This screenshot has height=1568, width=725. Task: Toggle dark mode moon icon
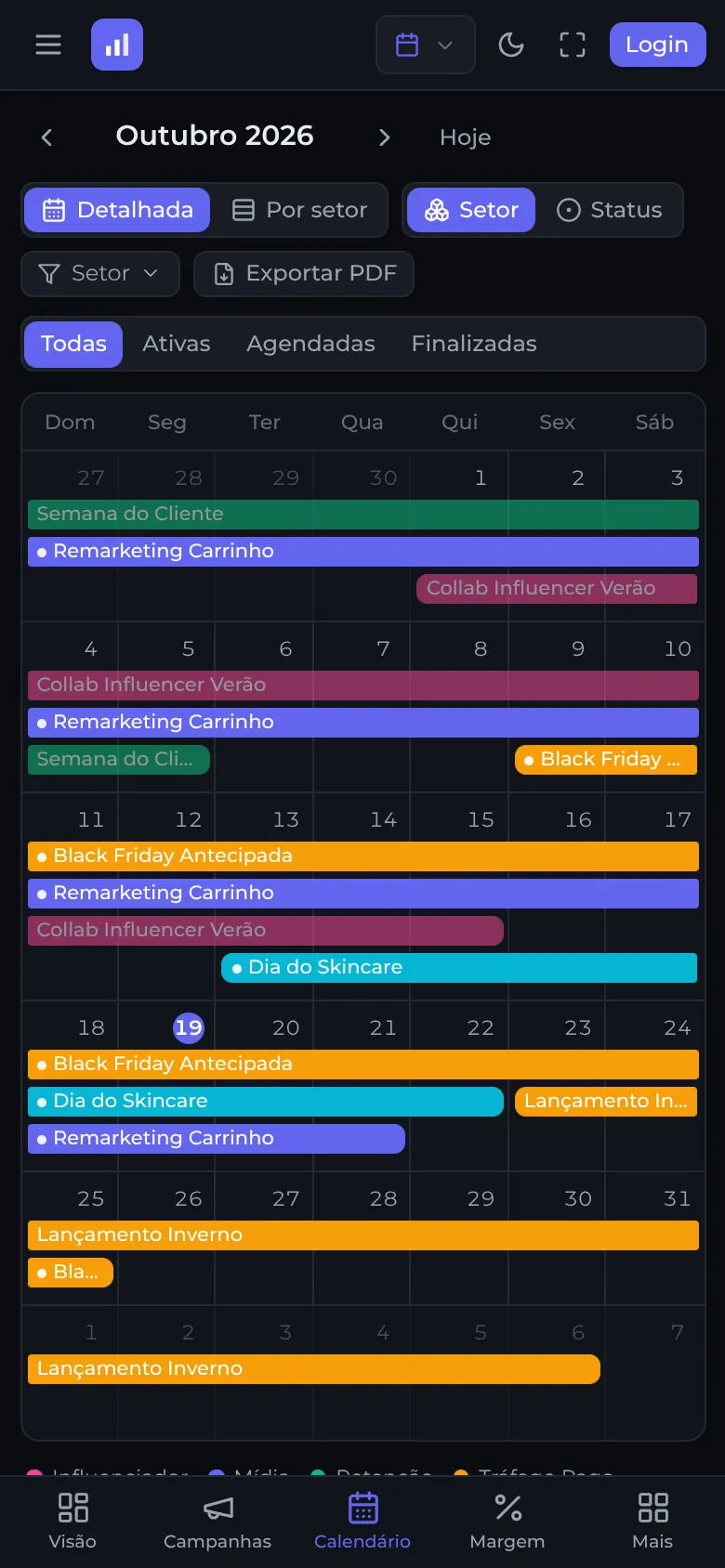coord(511,45)
